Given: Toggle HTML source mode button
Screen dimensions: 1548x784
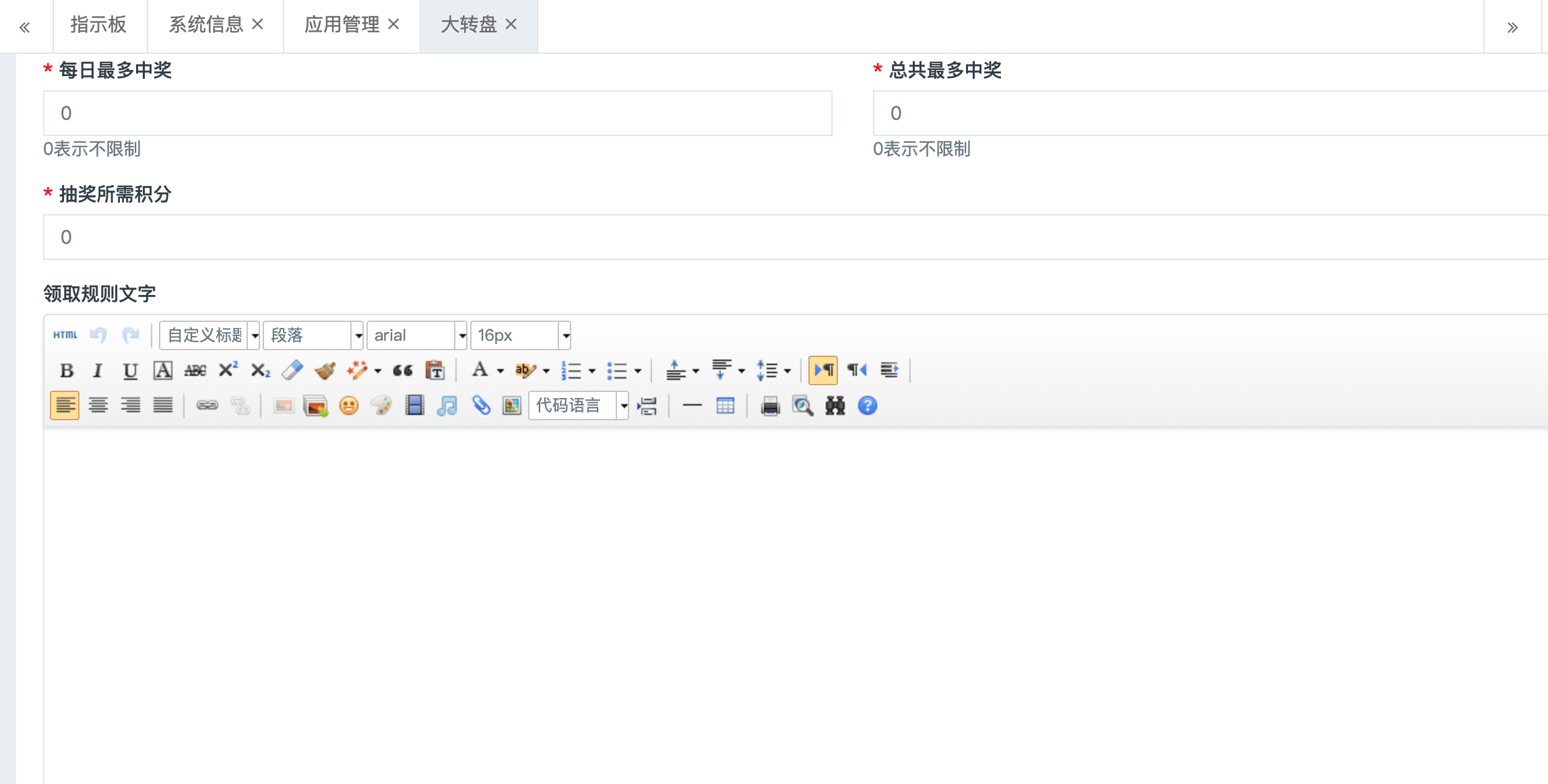Looking at the screenshot, I should pyautogui.click(x=65, y=335).
